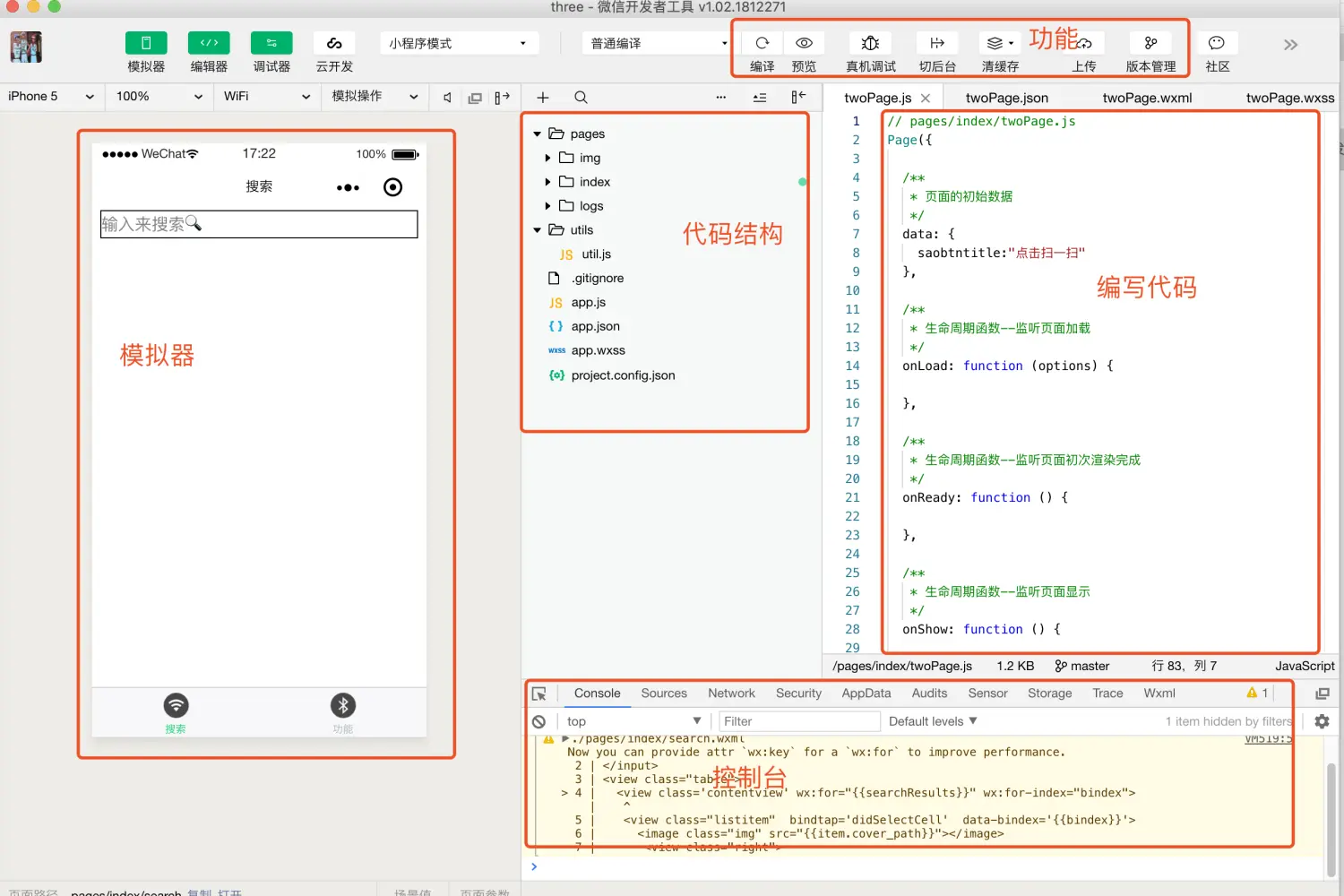
Task: Open the top context dropdown
Action: [x=633, y=721]
